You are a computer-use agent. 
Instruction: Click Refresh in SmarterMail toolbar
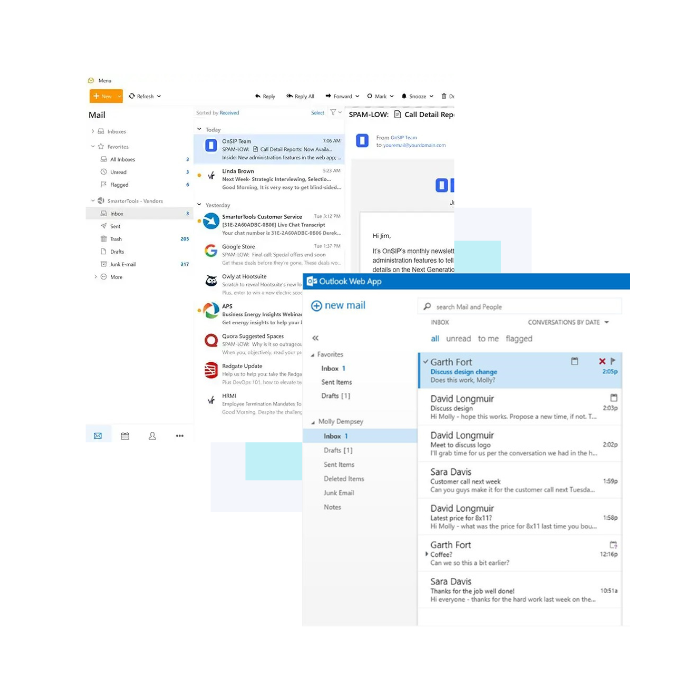[x=142, y=96]
